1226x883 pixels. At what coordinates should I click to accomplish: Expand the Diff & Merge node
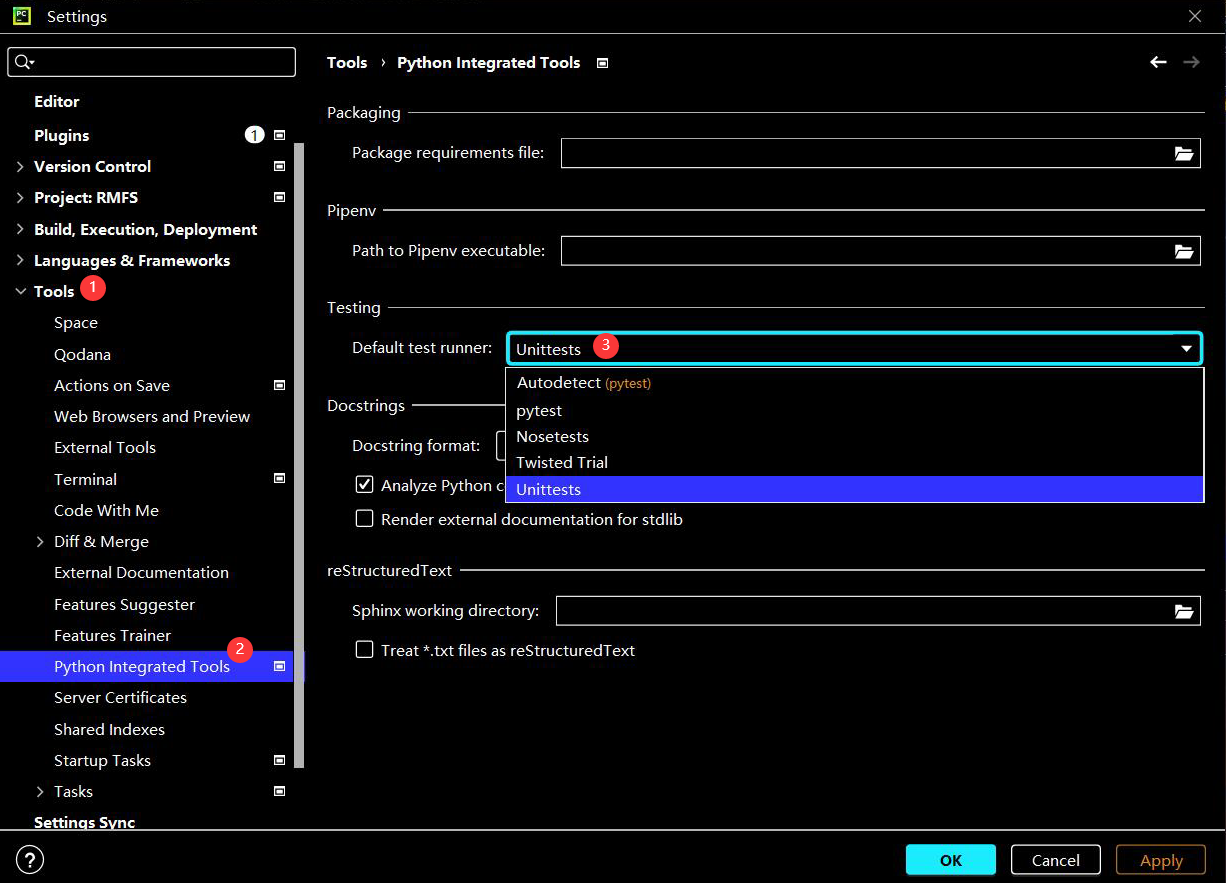point(40,542)
